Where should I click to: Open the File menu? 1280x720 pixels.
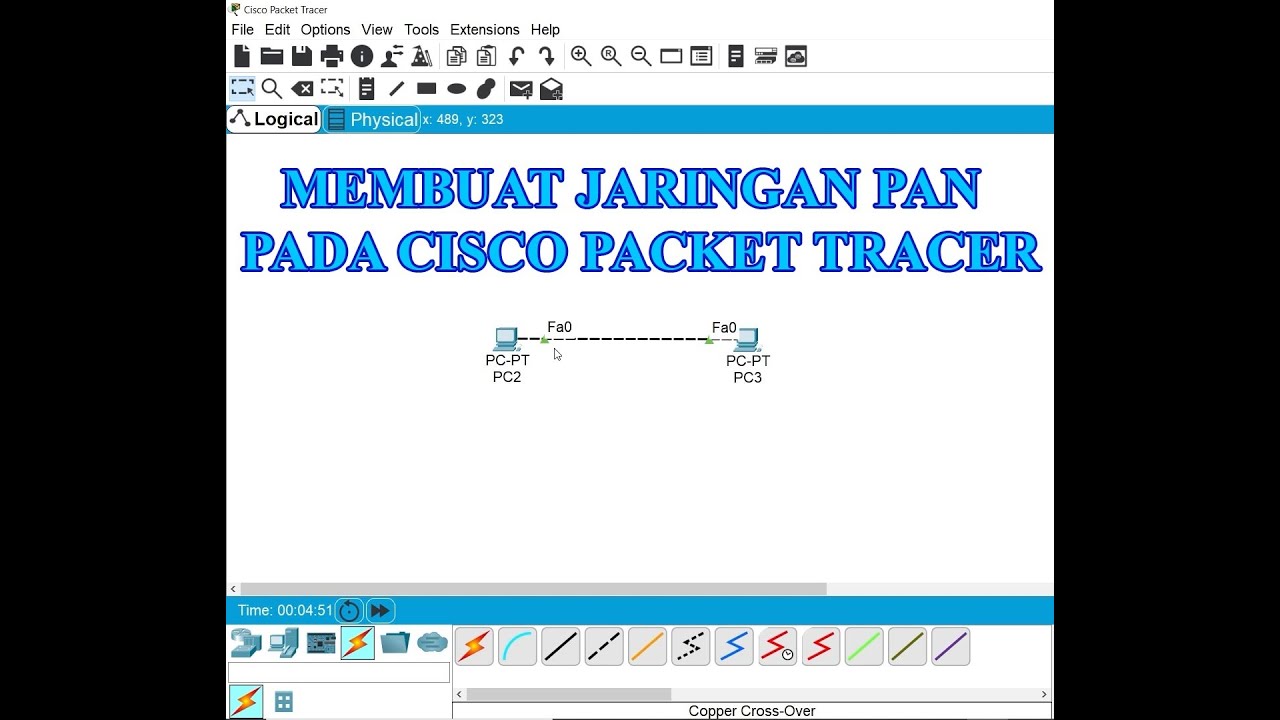coord(243,30)
